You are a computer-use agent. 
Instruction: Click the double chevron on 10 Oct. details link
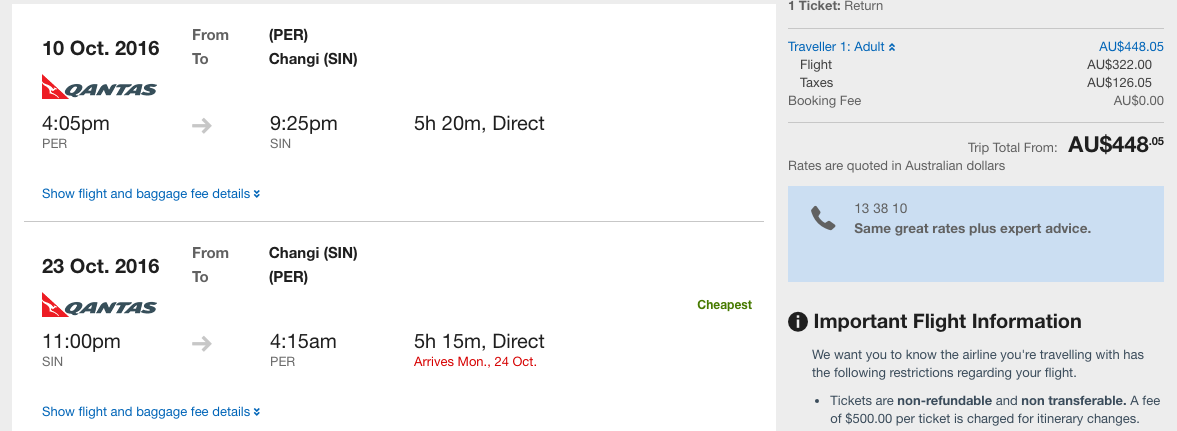coord(257,194)
